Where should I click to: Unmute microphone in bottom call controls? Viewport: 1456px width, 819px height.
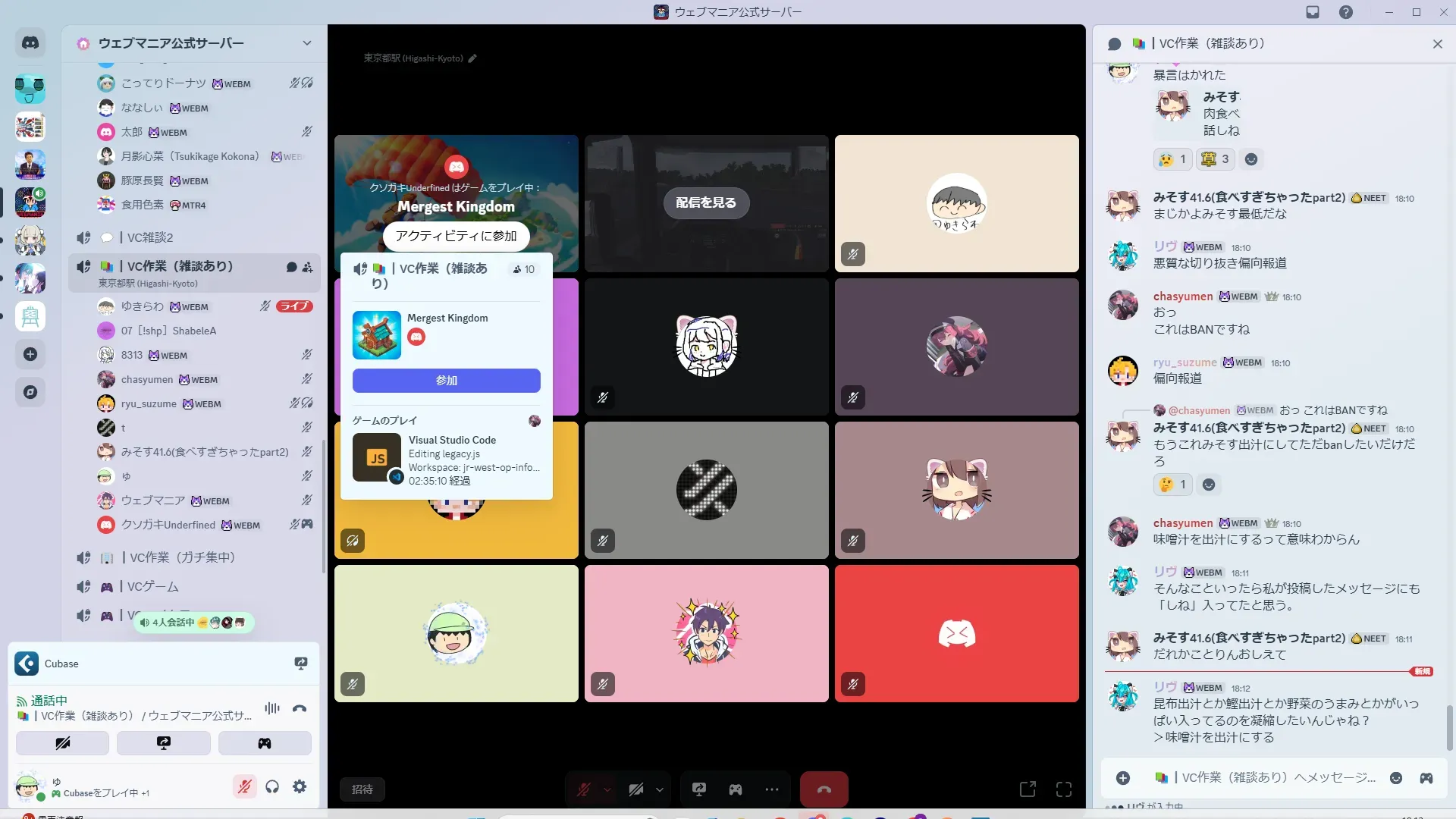[x=584, y=789]
